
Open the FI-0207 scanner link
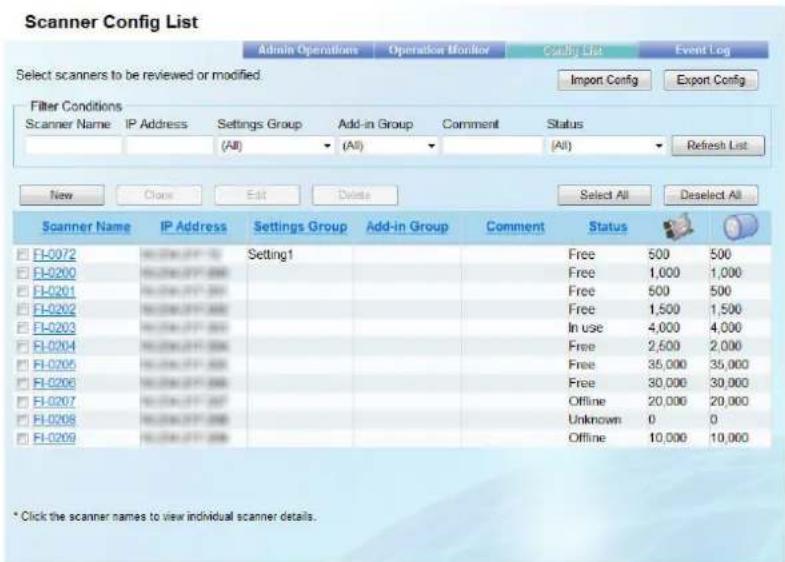pyautogui.click(x=54, y=402)
